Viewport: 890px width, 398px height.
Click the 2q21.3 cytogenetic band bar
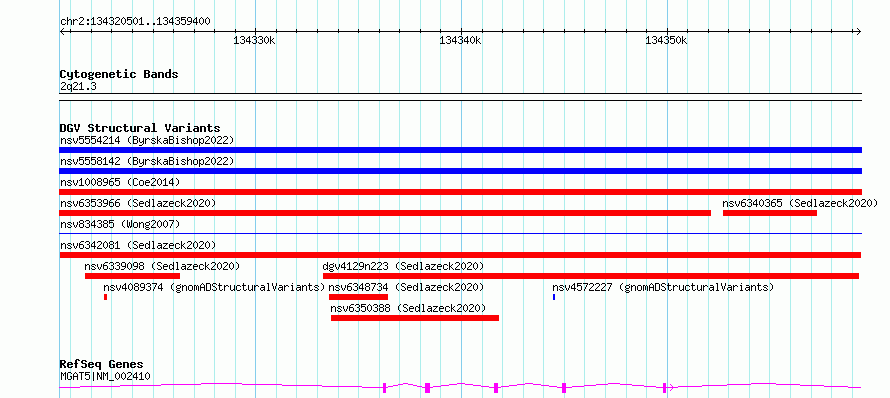460,97
